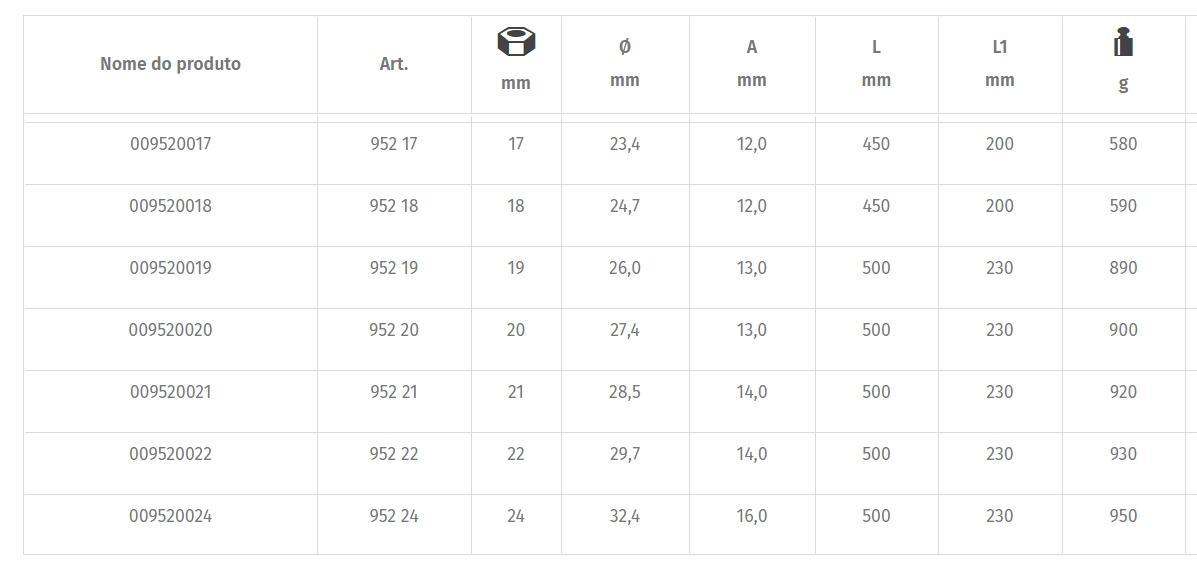Image resolution: width=1197 pixels, height=566 pixels.
Task: Click the weight icon in header
Action: click(x=1123, y=42)
